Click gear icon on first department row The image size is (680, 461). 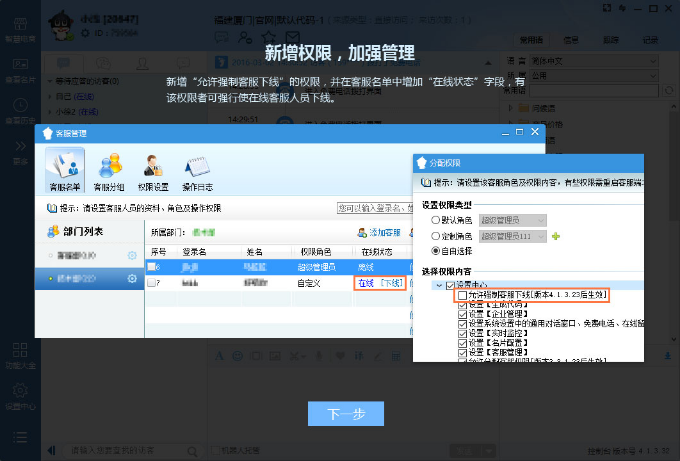click(x=132, y=256)
